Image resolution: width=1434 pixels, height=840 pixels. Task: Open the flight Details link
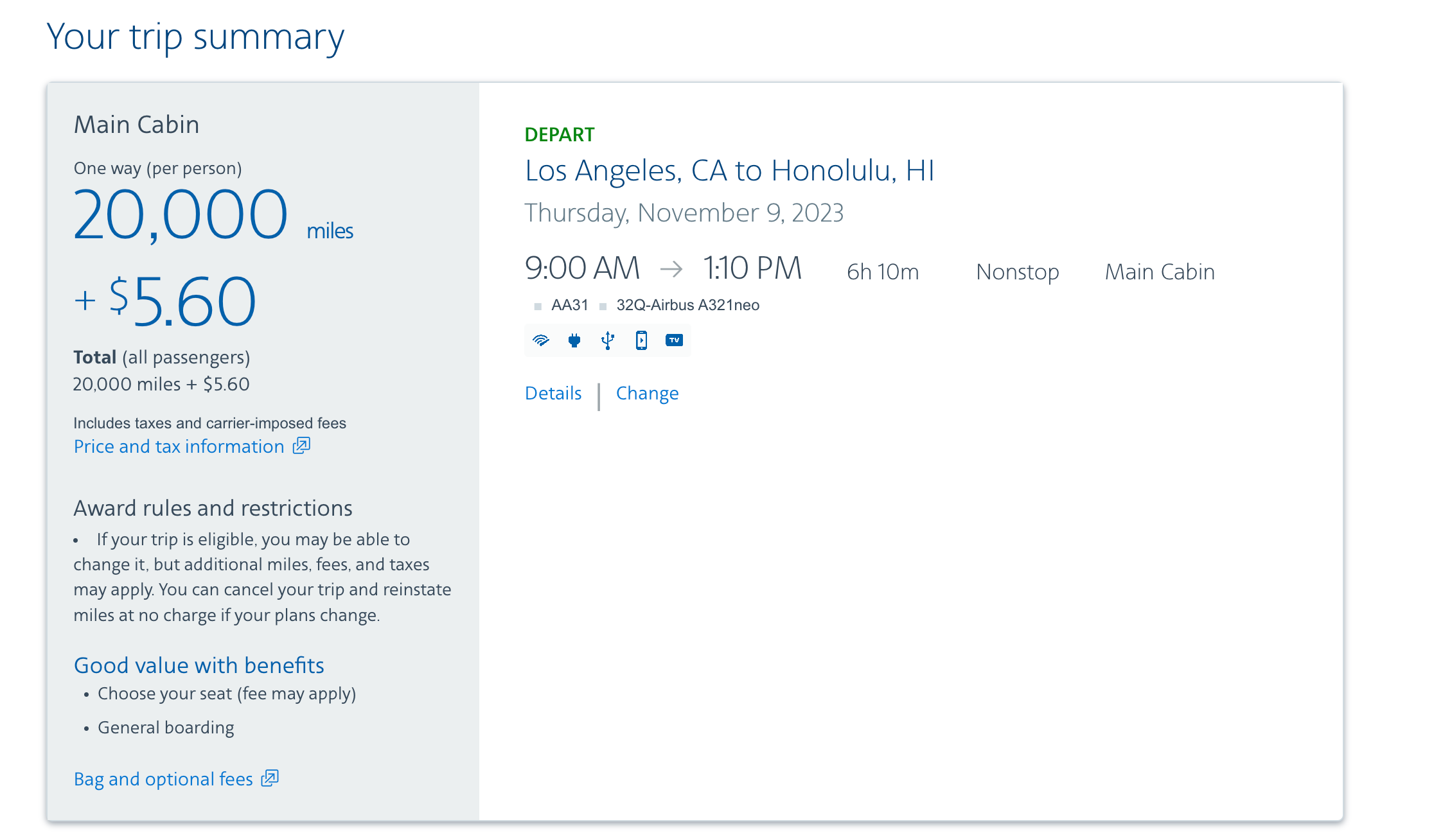[x=553, y=393]
